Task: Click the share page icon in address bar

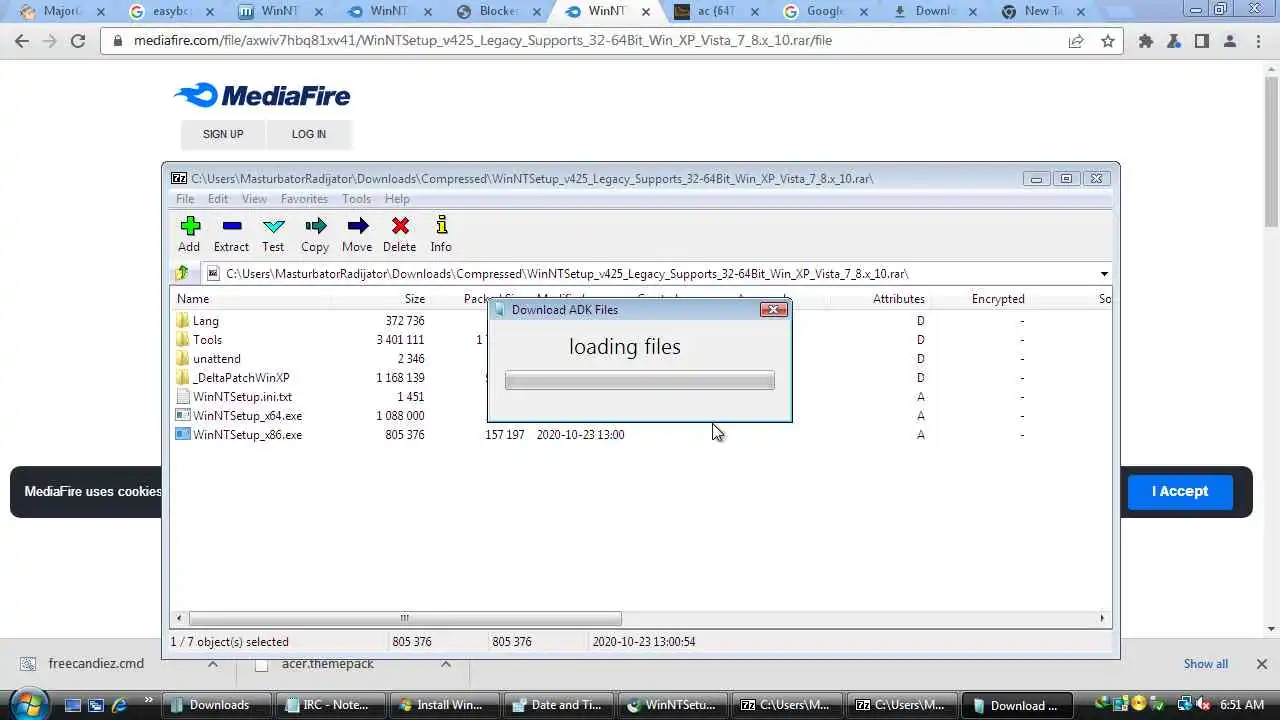Action: coord(1076,41)
